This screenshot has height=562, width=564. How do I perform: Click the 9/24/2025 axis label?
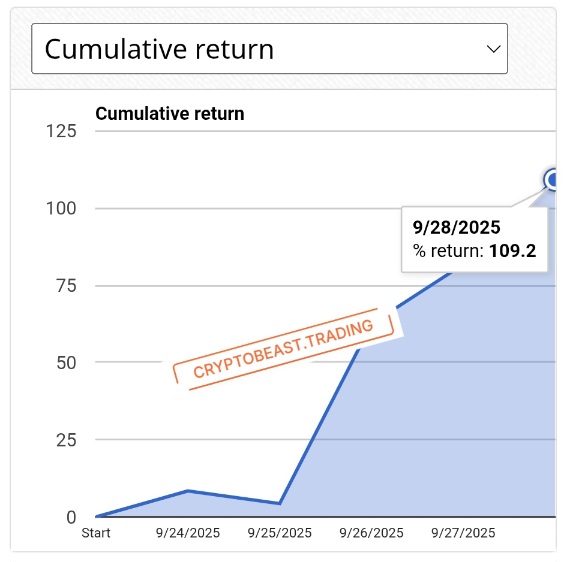click(188, 533)
